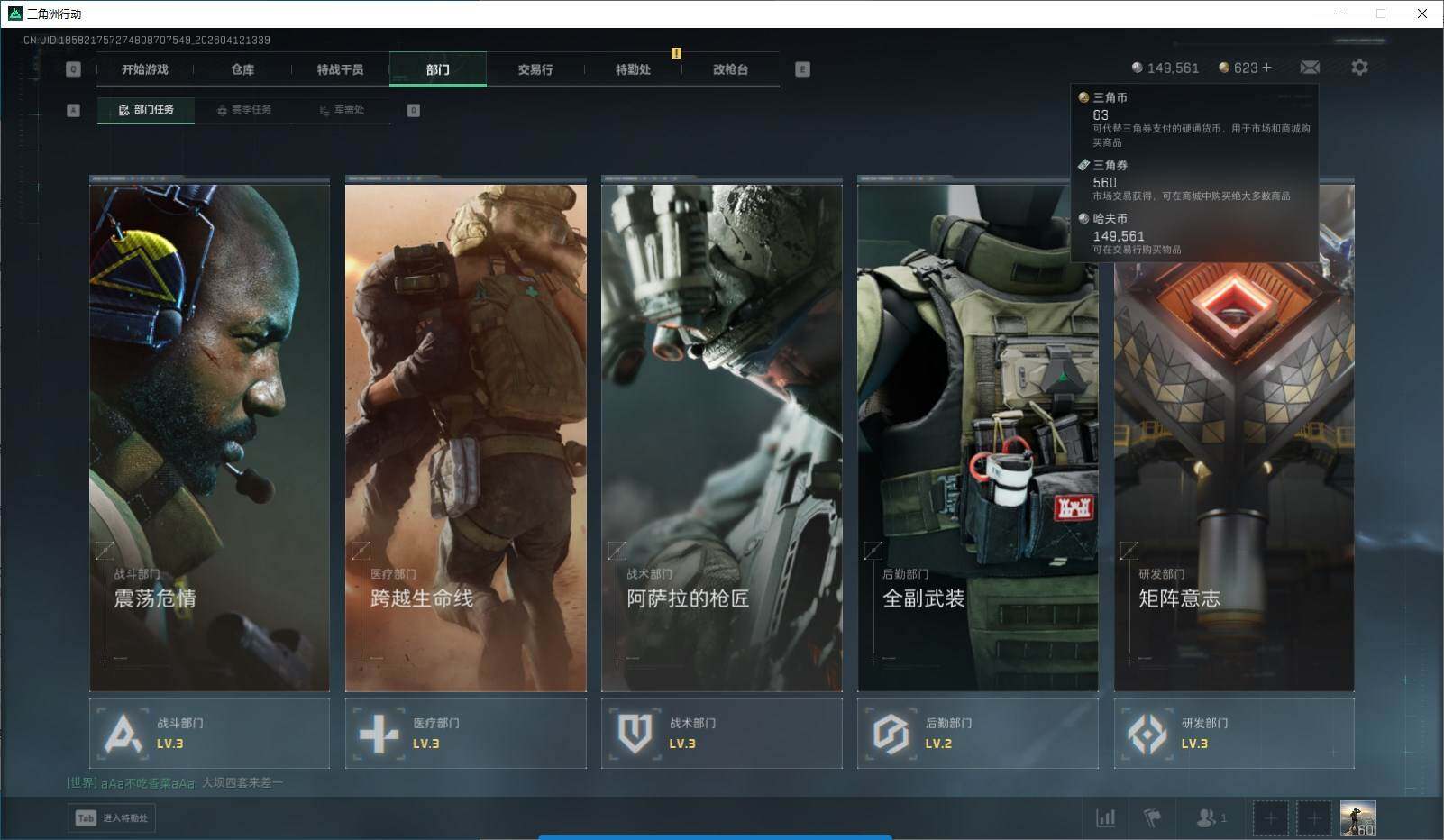
Task: Open the friends list icon
Action: click(x=1206, y=817)
